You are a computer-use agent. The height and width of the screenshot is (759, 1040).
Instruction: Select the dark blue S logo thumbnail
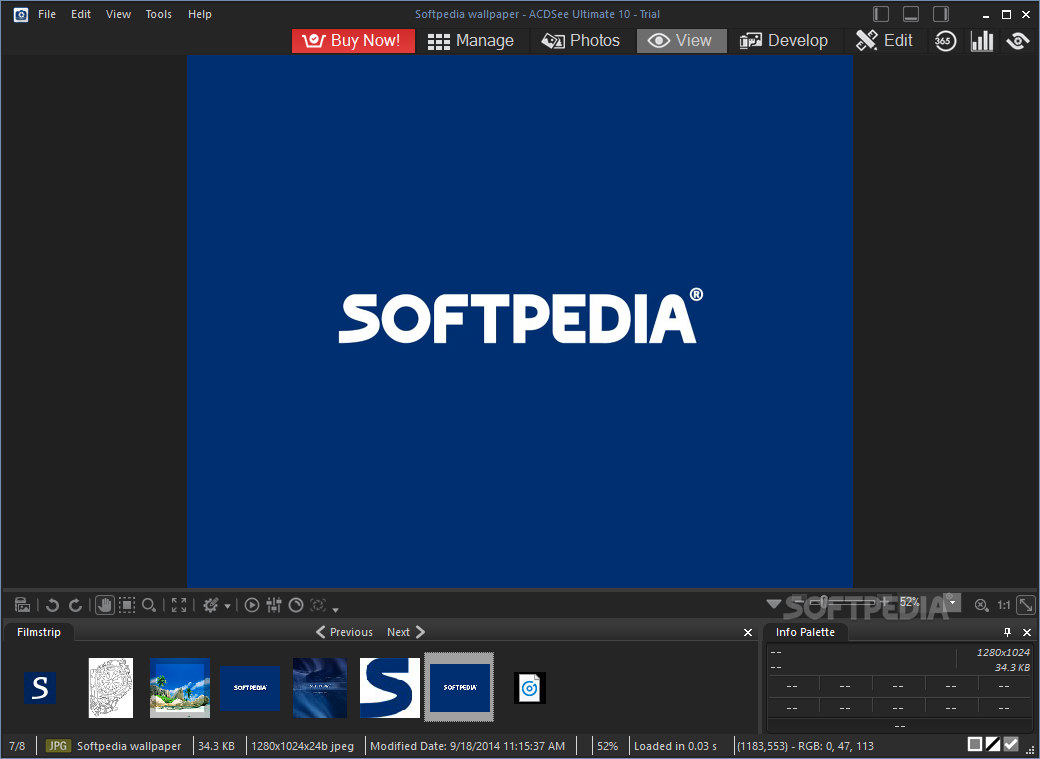coord(40,688)
